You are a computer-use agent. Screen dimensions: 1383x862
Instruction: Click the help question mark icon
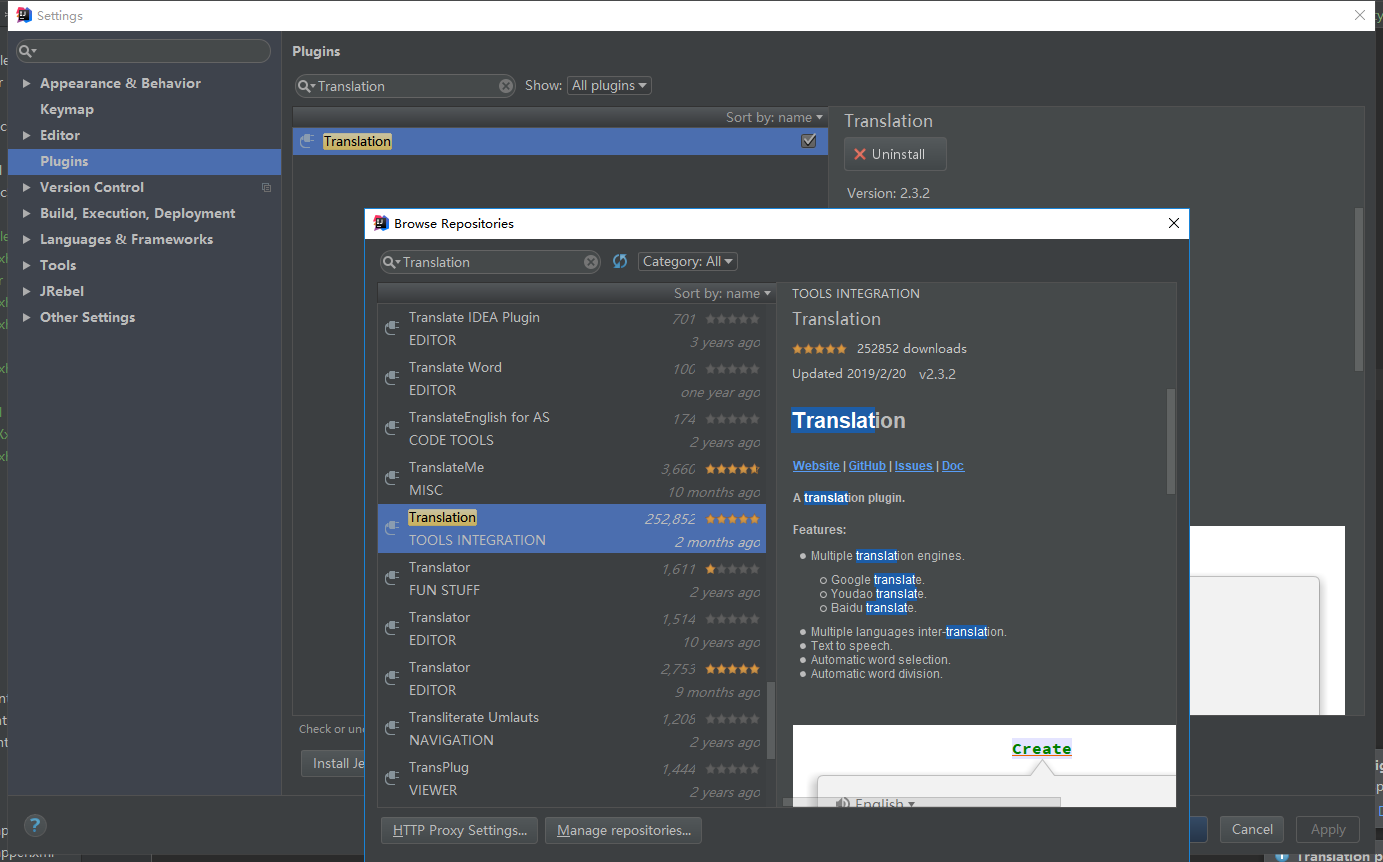[35, 825]
